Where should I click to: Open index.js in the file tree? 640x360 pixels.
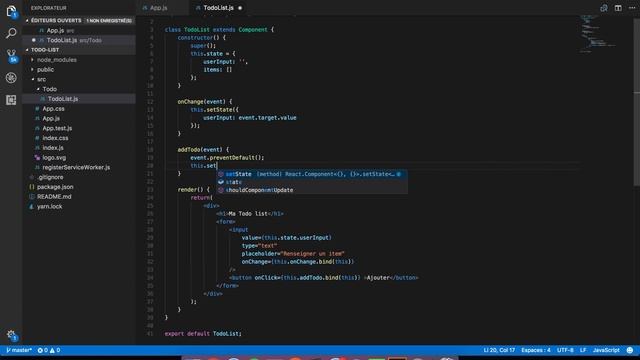[79, 148]
